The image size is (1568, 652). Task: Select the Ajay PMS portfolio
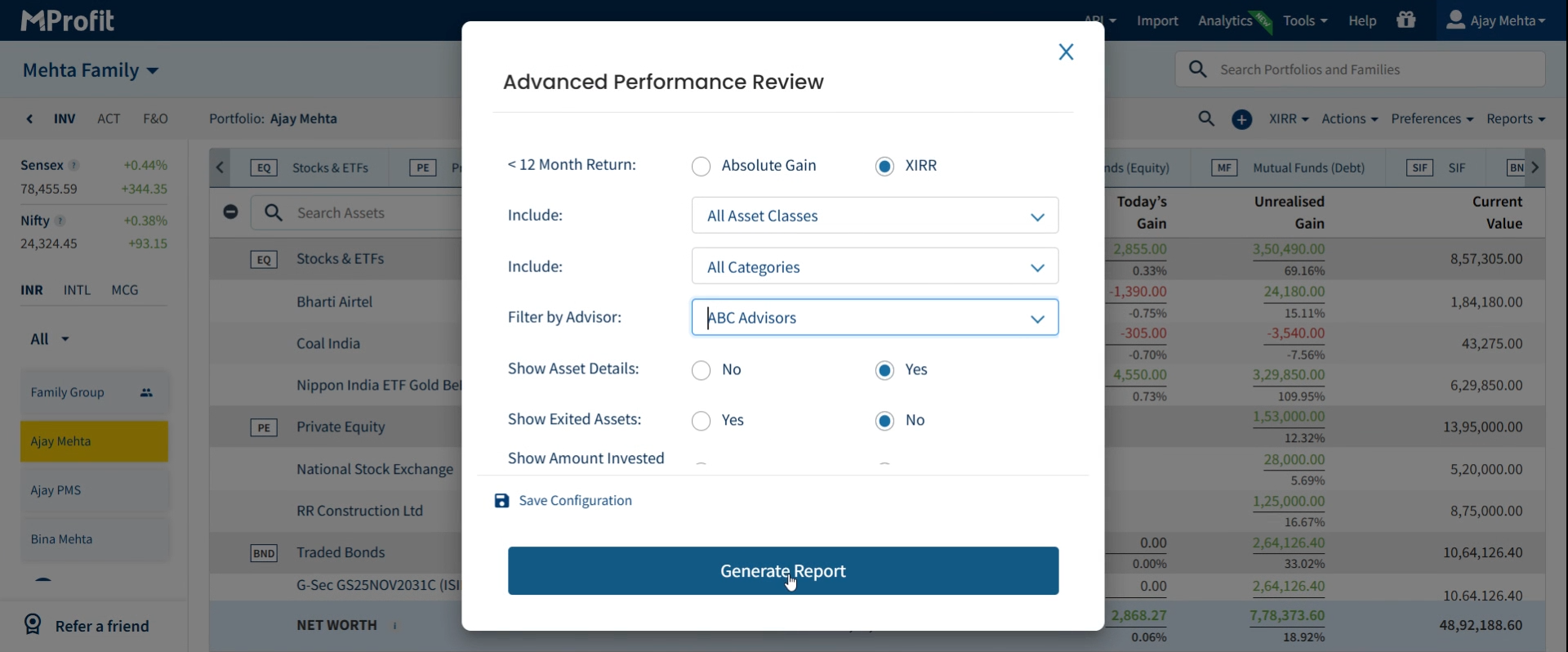94,491
